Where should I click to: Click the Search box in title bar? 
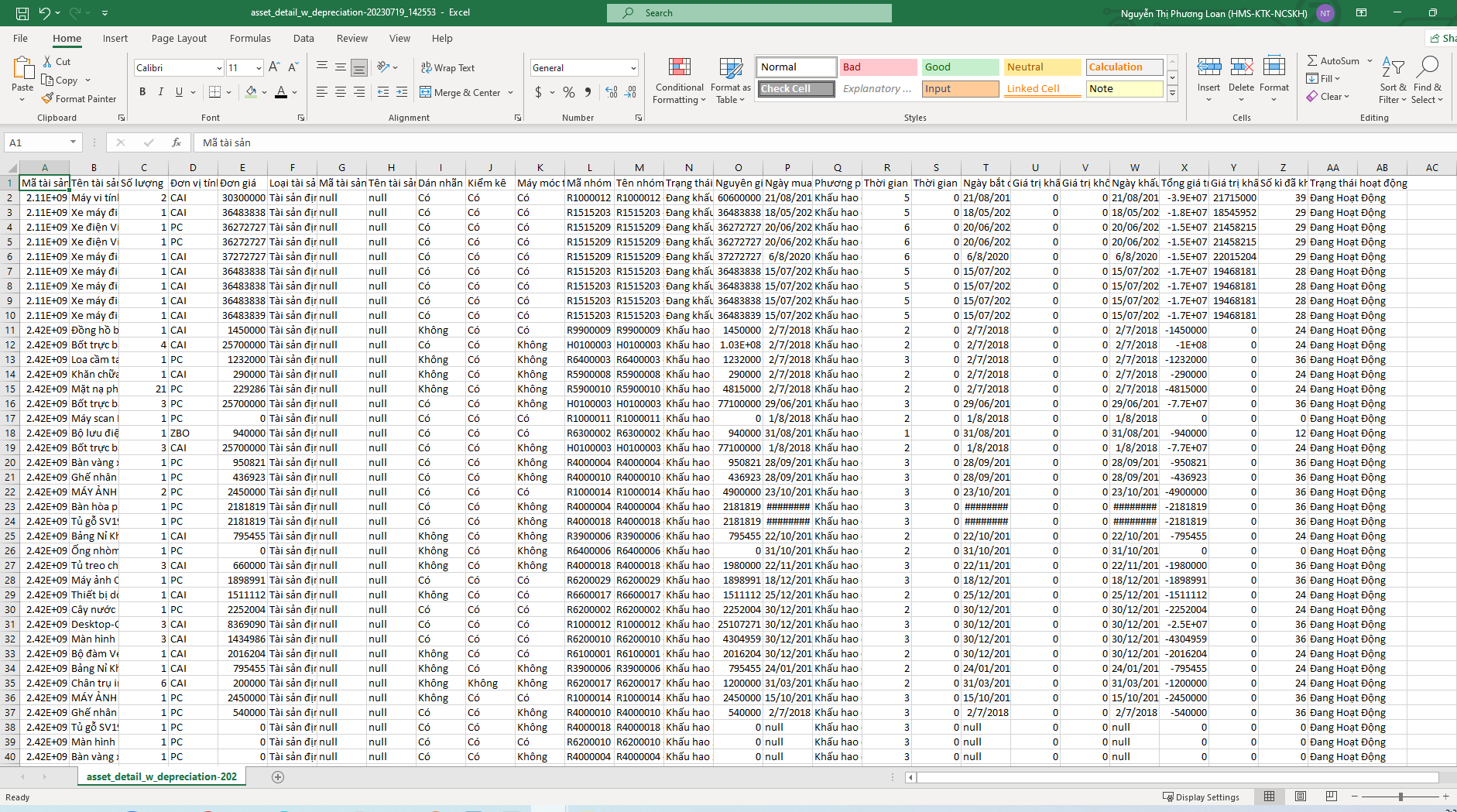pos(749,13)
